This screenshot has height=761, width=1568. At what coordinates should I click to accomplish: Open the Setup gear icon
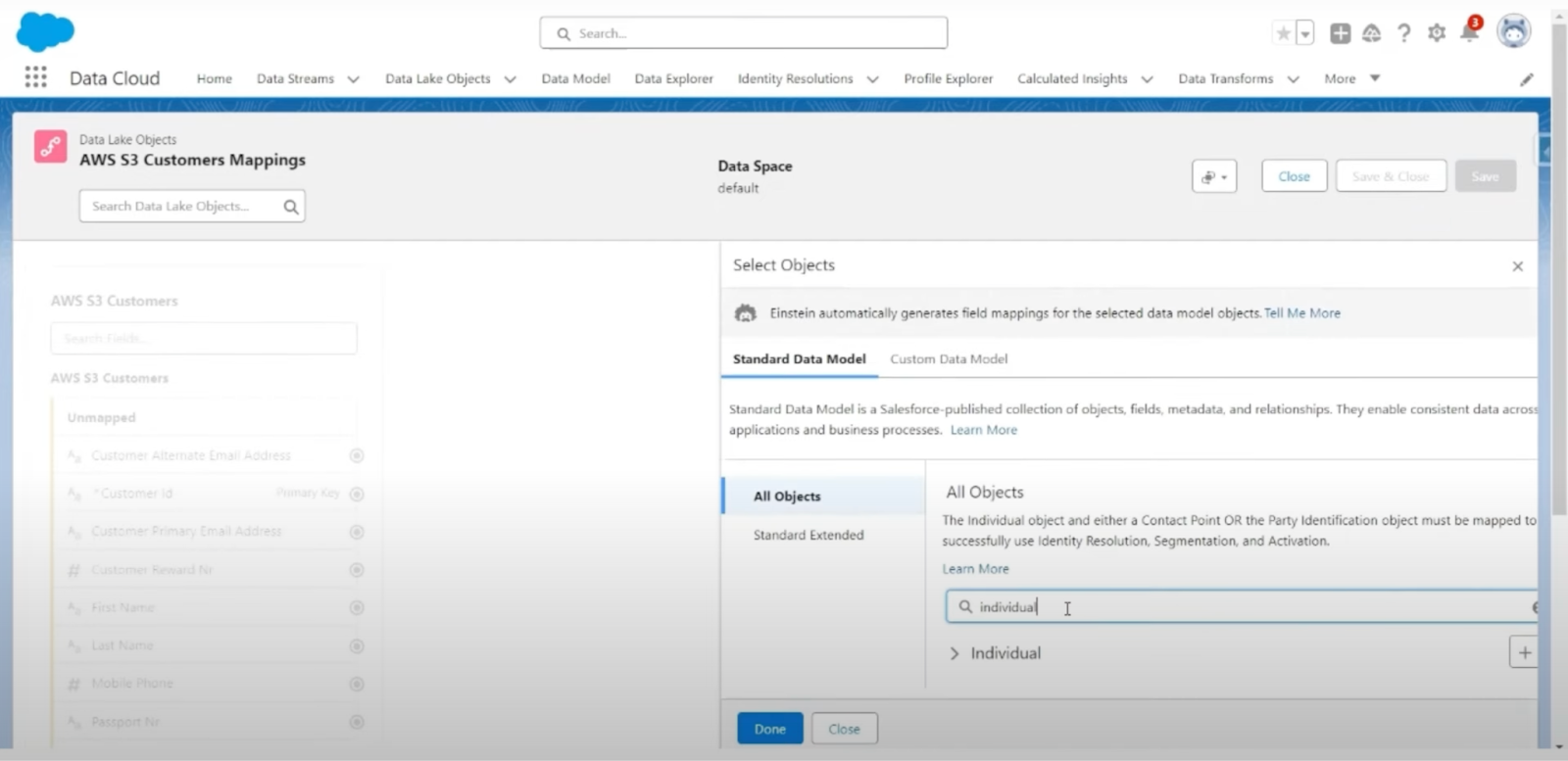[1437, 33]
